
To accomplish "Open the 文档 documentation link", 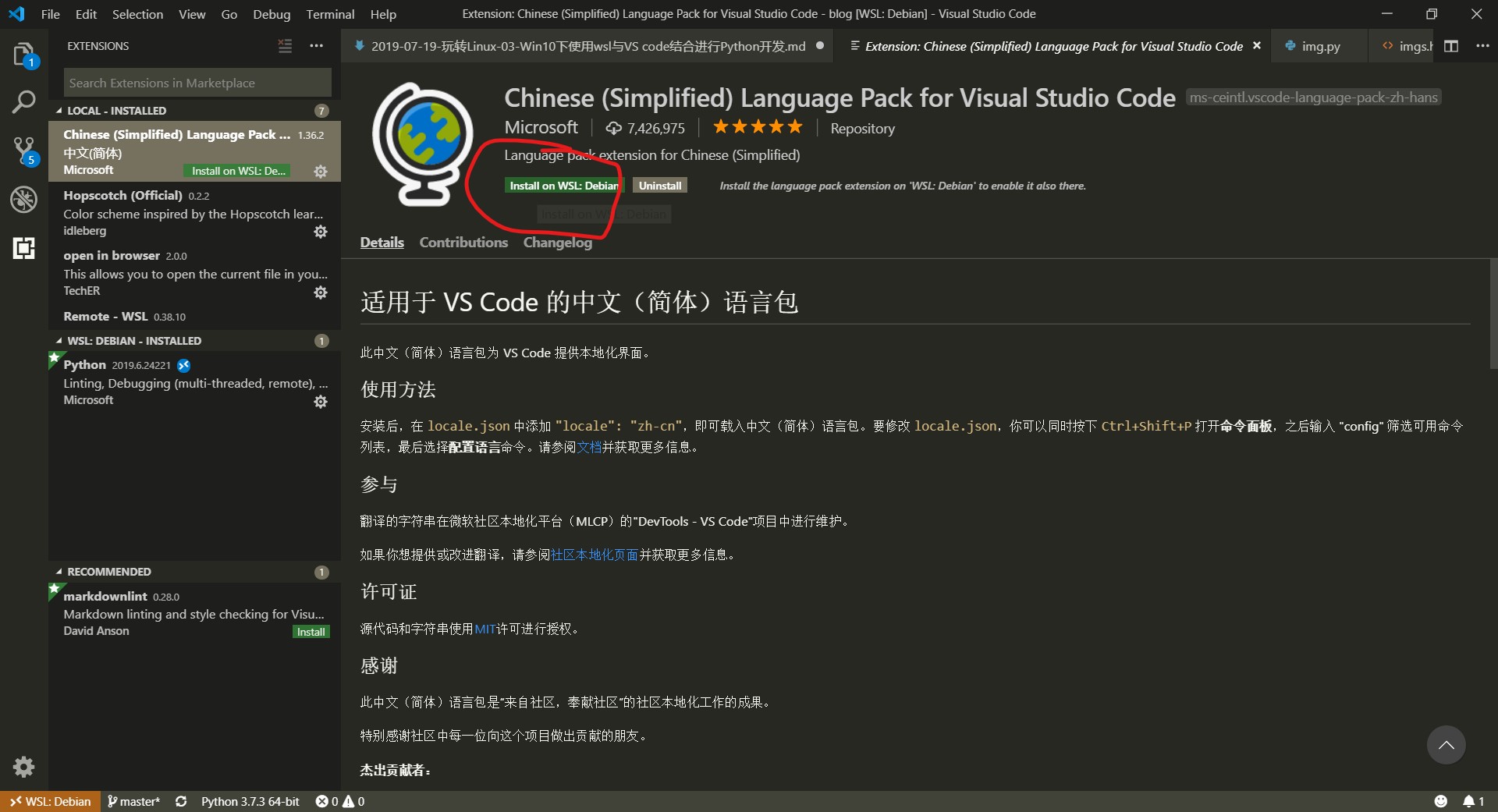I will 589,447.
